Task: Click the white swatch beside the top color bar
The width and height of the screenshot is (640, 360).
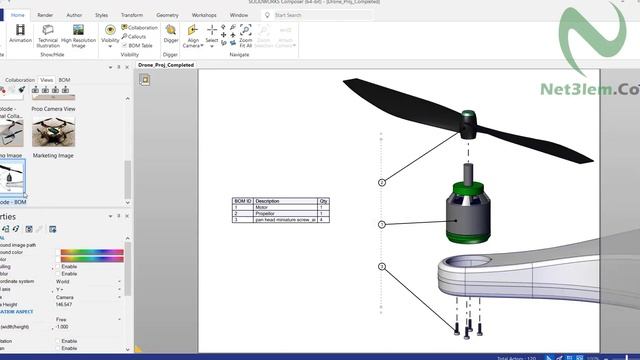Action: (x=58, y=252)
